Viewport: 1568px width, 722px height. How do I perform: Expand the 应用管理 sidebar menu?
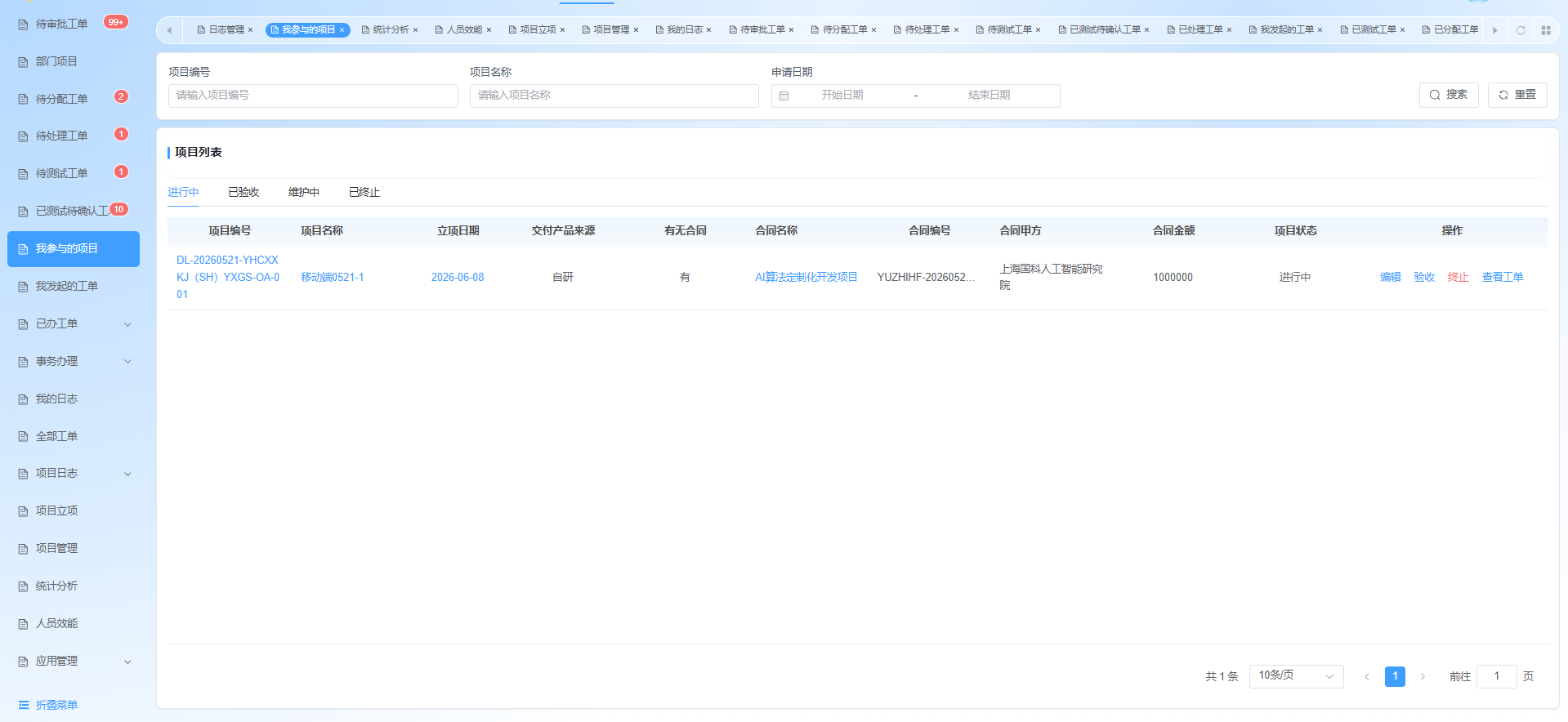click(x=74, y=661)
